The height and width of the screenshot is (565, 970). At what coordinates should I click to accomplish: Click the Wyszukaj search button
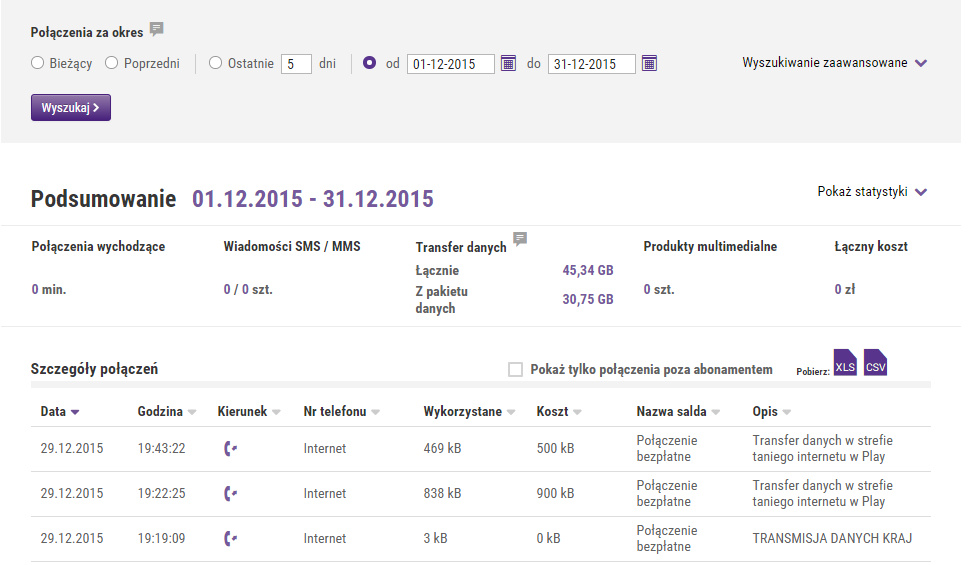[71, 108]
